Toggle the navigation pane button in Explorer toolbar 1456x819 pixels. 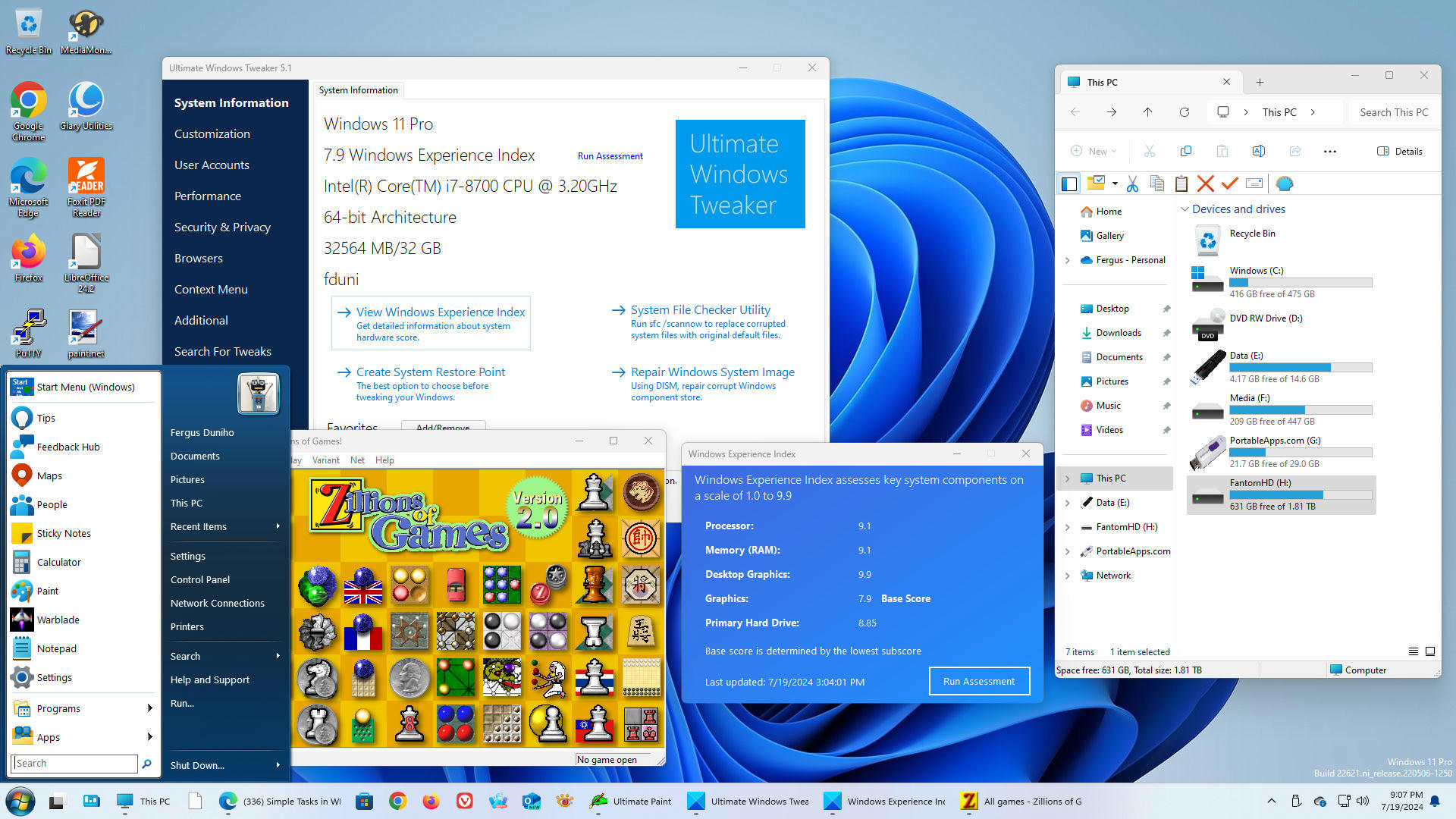[x=1068, y=184]
